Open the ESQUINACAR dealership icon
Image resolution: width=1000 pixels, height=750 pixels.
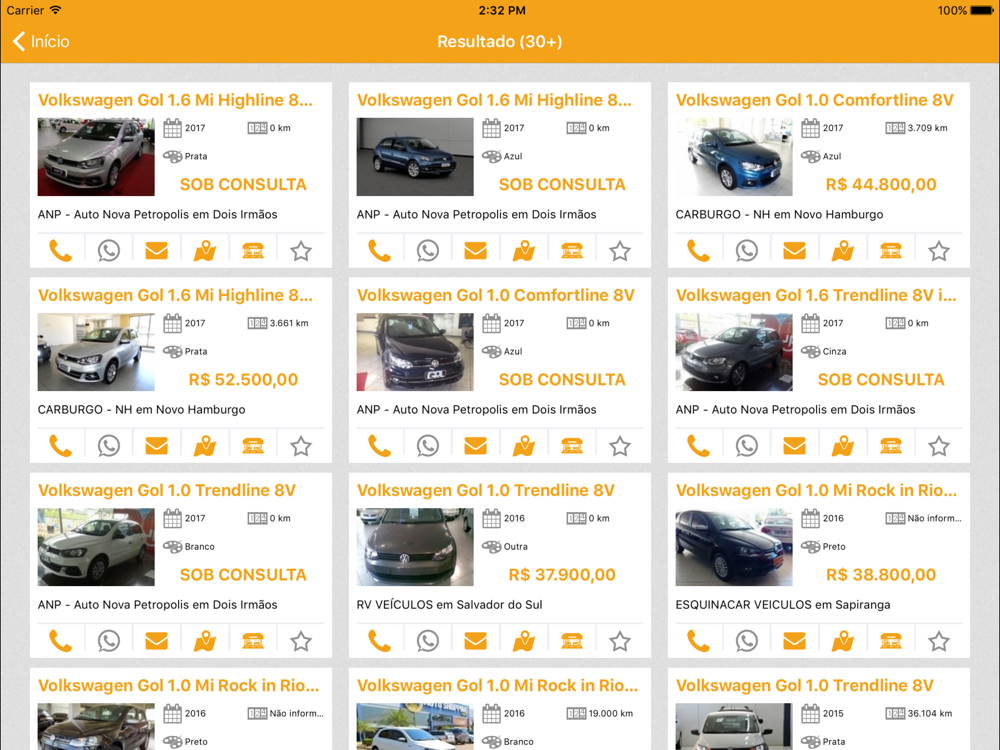891,641
